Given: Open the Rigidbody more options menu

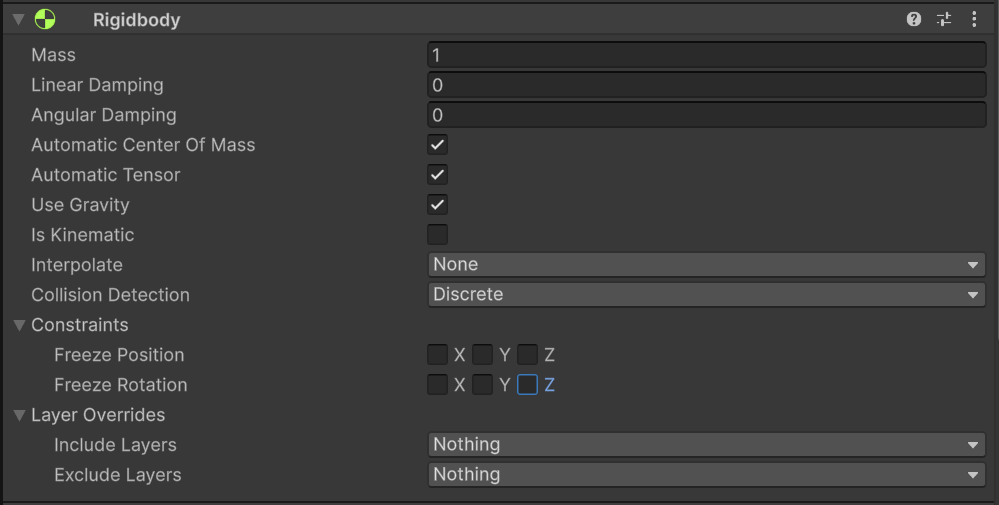Looking at the screenshot, I should (974, 19).
